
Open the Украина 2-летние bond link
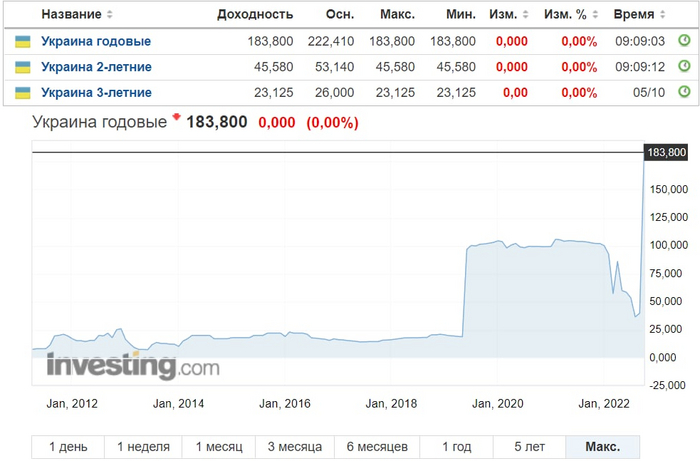[96, 67]
